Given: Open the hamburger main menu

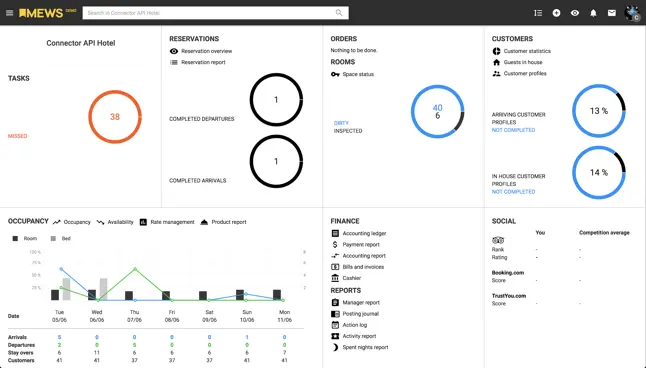Looking at the screenshot, I should (9, 13).
